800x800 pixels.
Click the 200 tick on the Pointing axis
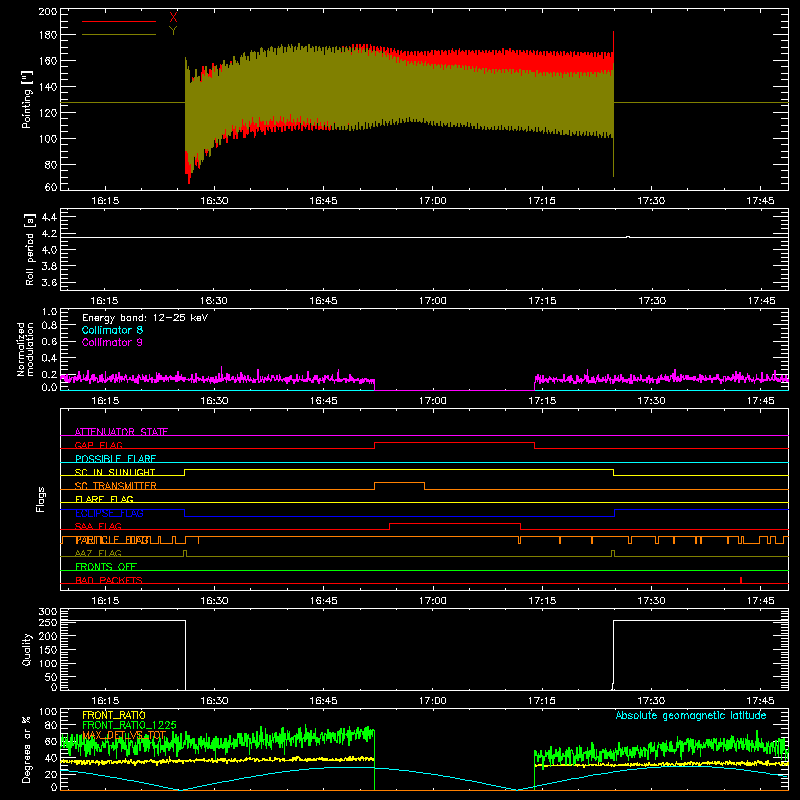tap(48, 11)
